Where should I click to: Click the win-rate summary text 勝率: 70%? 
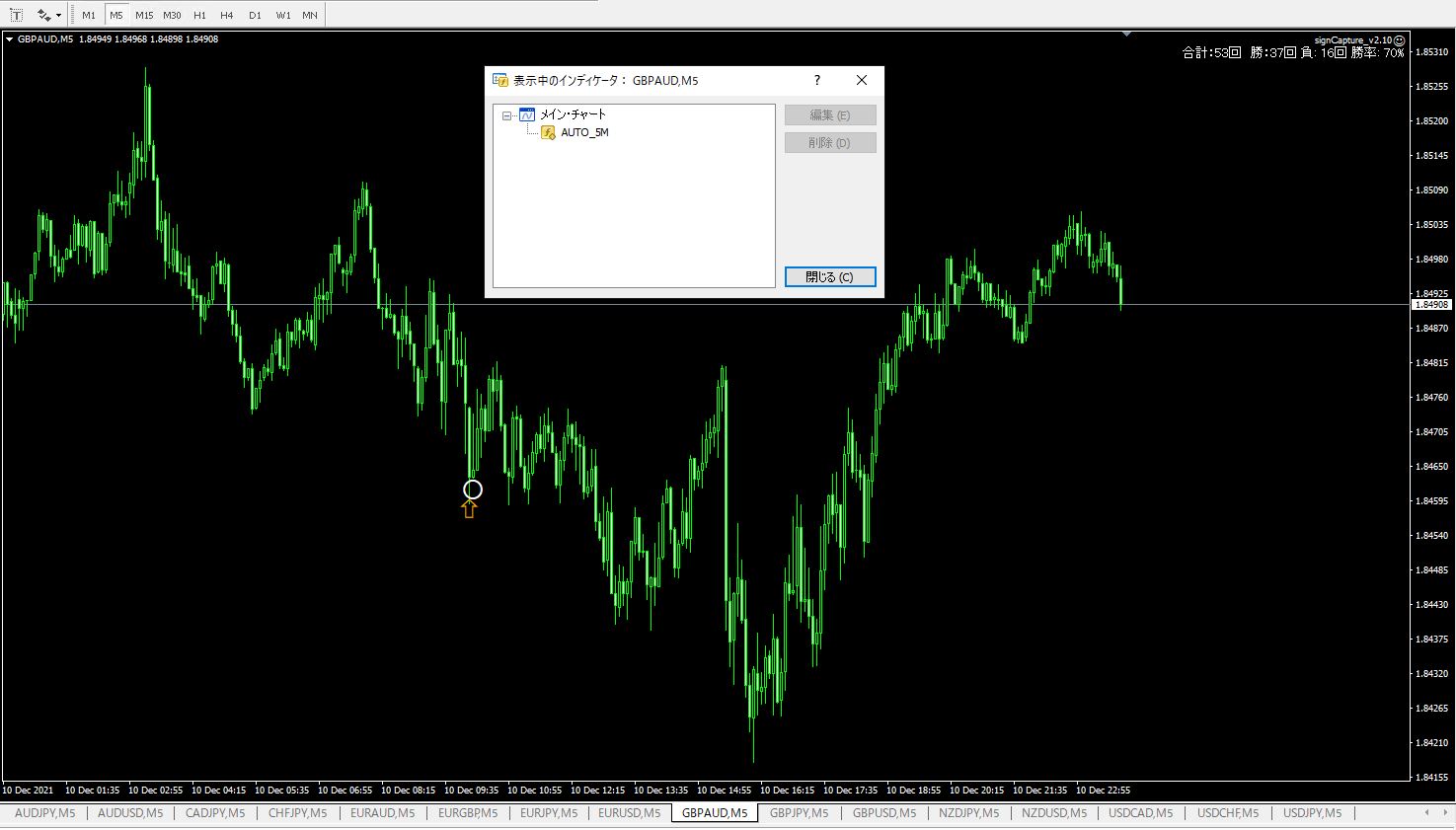click(x=1377, y=53)
